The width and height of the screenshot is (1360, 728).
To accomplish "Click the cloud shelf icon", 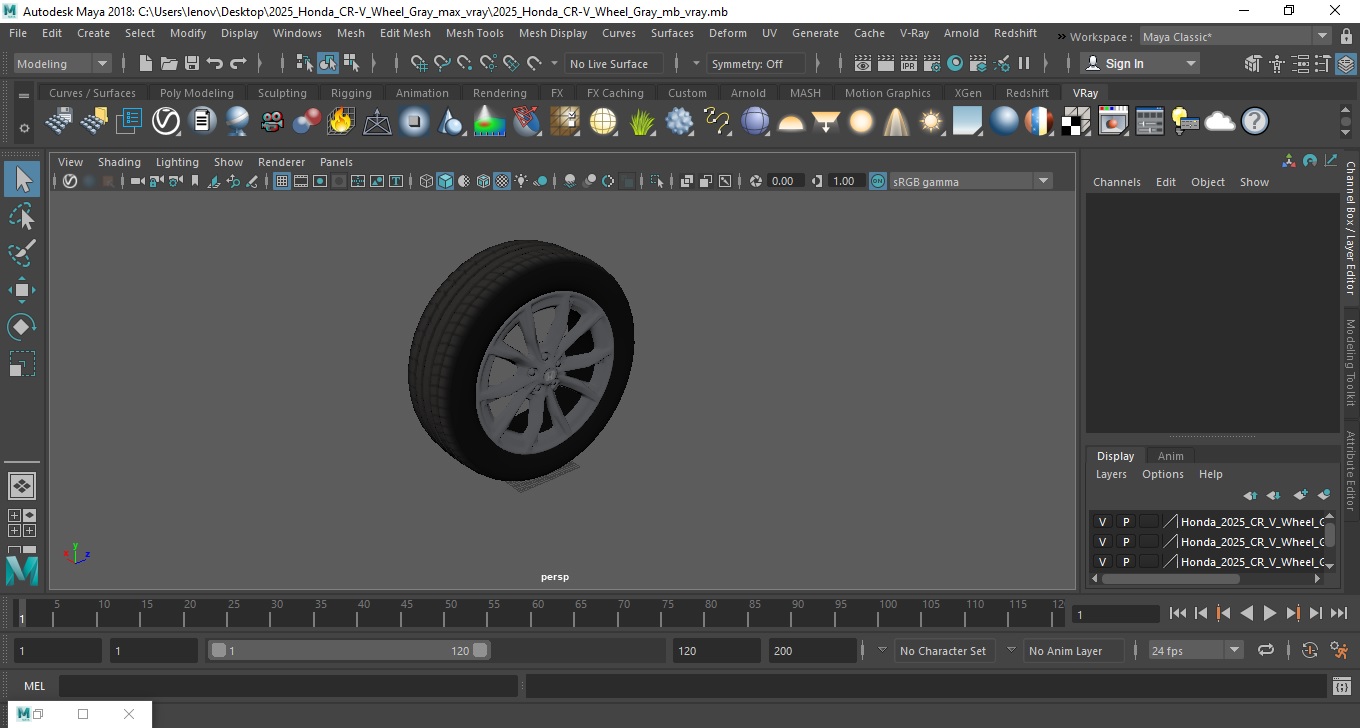I will [1219, 122].
